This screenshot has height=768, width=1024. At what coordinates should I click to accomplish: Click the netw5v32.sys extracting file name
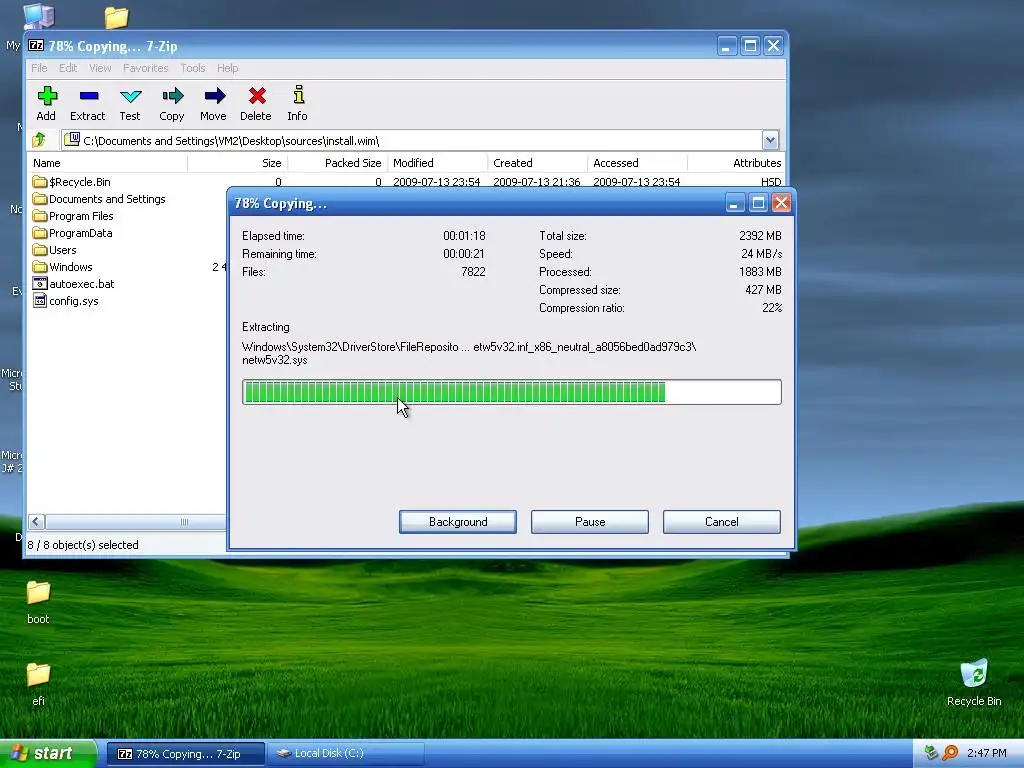point(274,360)
